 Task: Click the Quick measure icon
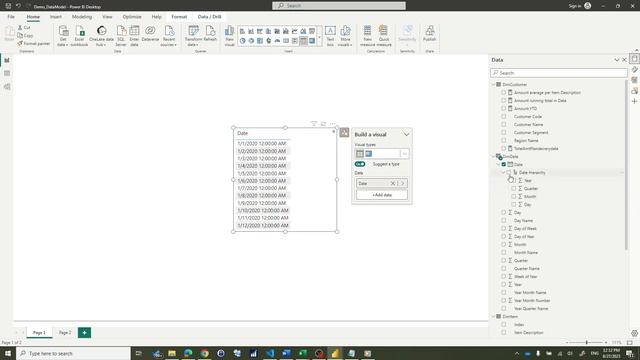click(x=384, y=36)
